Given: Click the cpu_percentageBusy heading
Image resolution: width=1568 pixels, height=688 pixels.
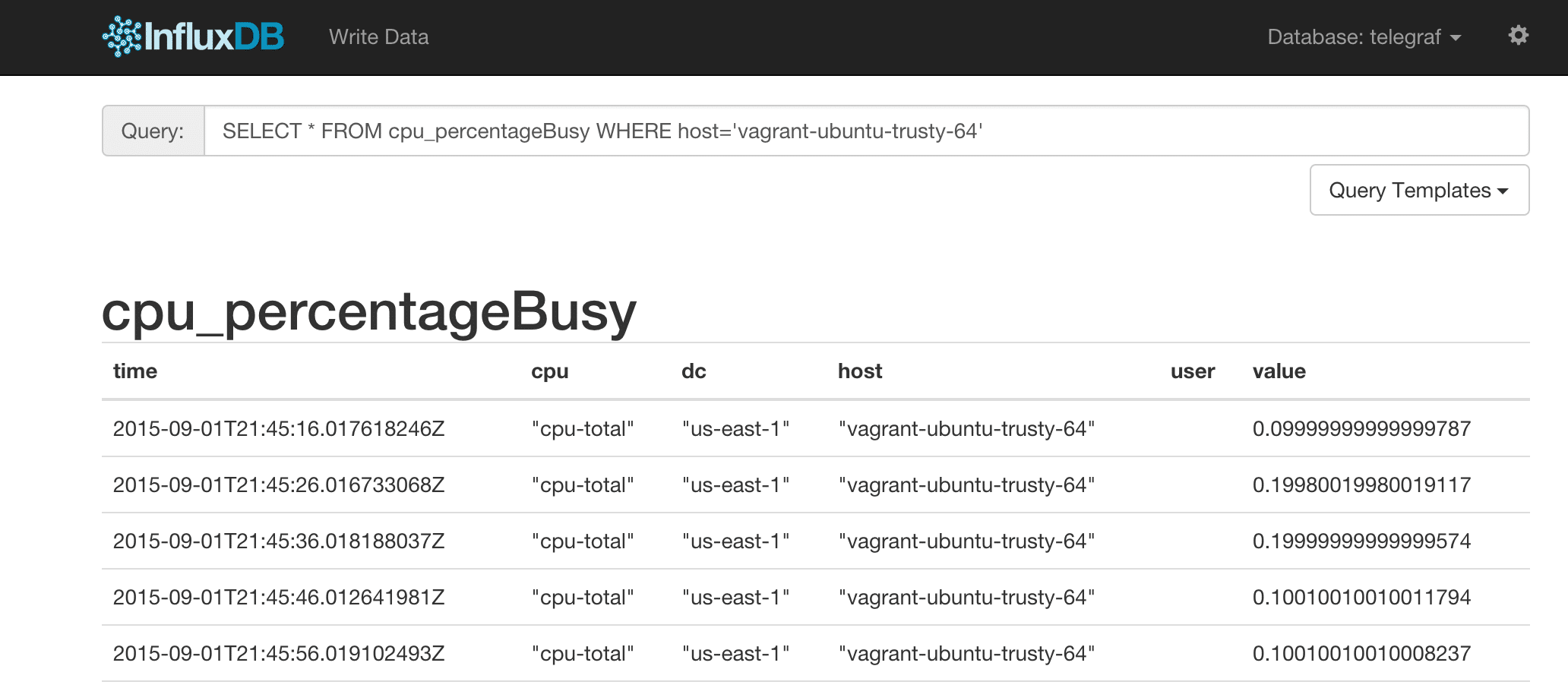Looking at the screenshot, I should 368,311.
